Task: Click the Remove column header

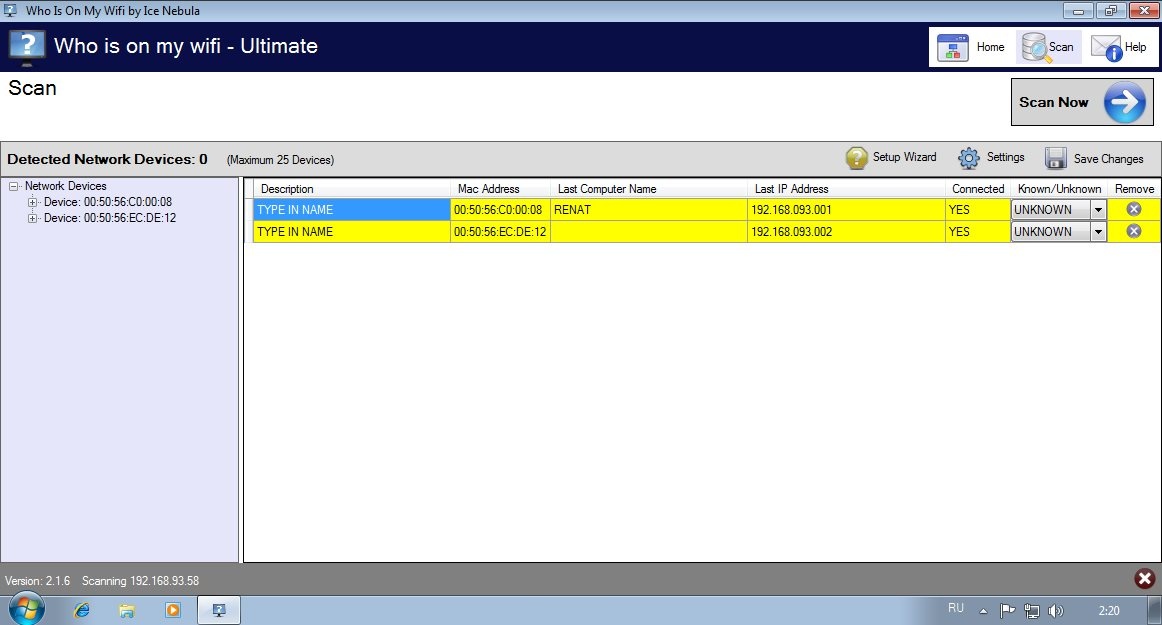Action: click(x=1134, y=188)
